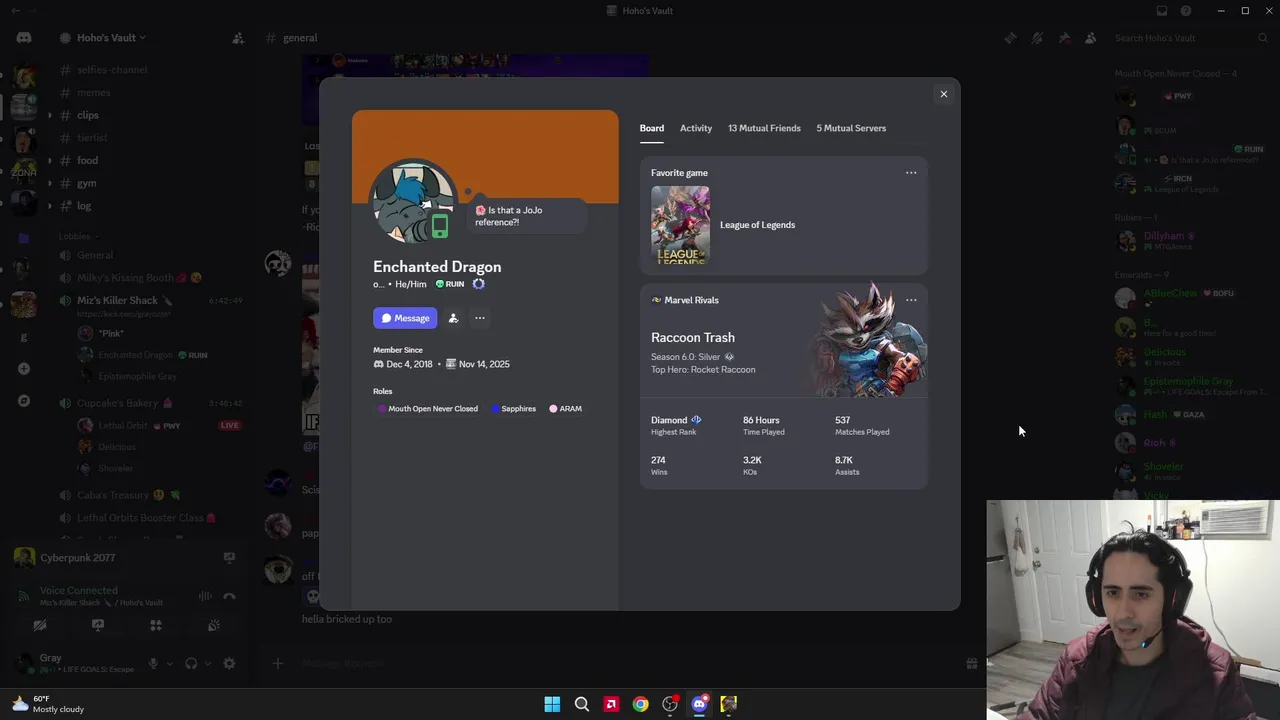This screenshot has height=720, width=1280.
Task: Open Windows taskbar search
Action: coord(581,704)
